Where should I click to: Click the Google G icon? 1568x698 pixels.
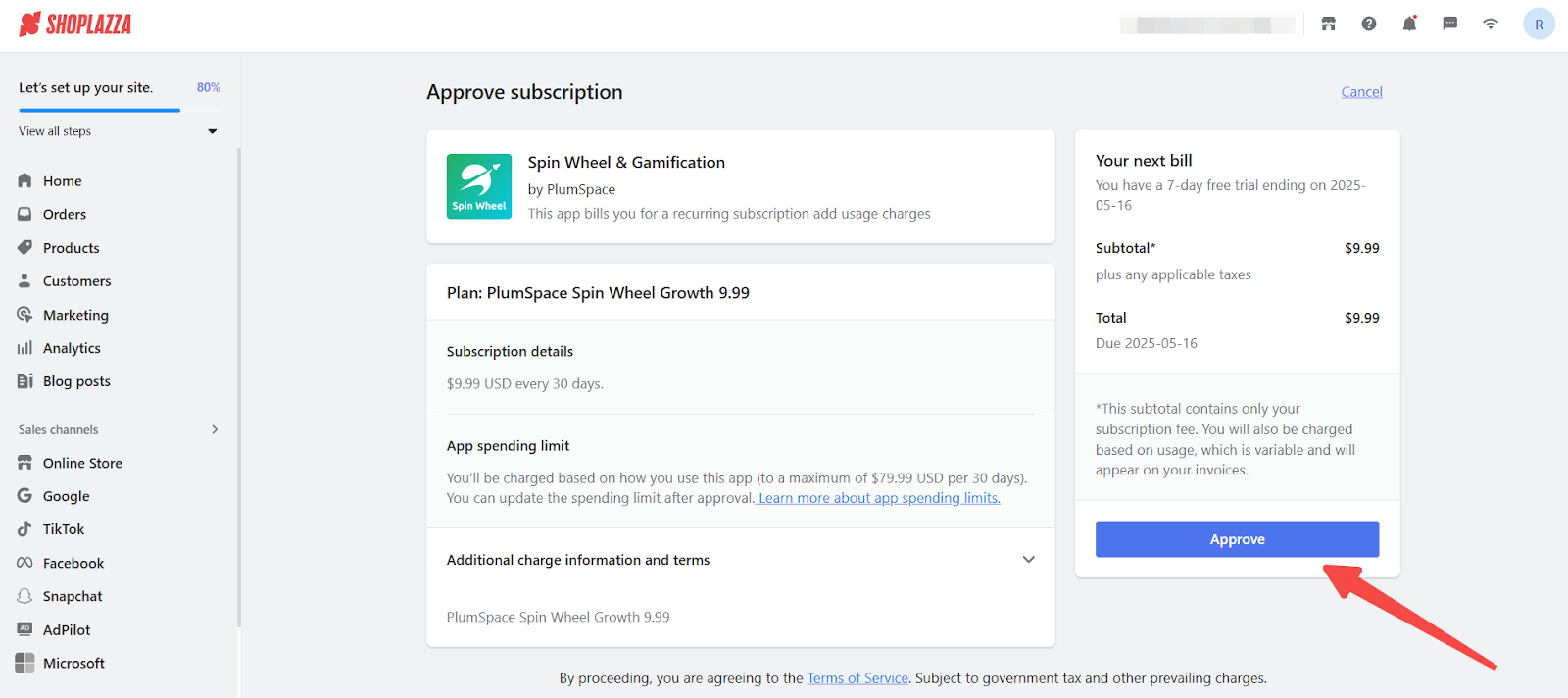click(25, 496)
